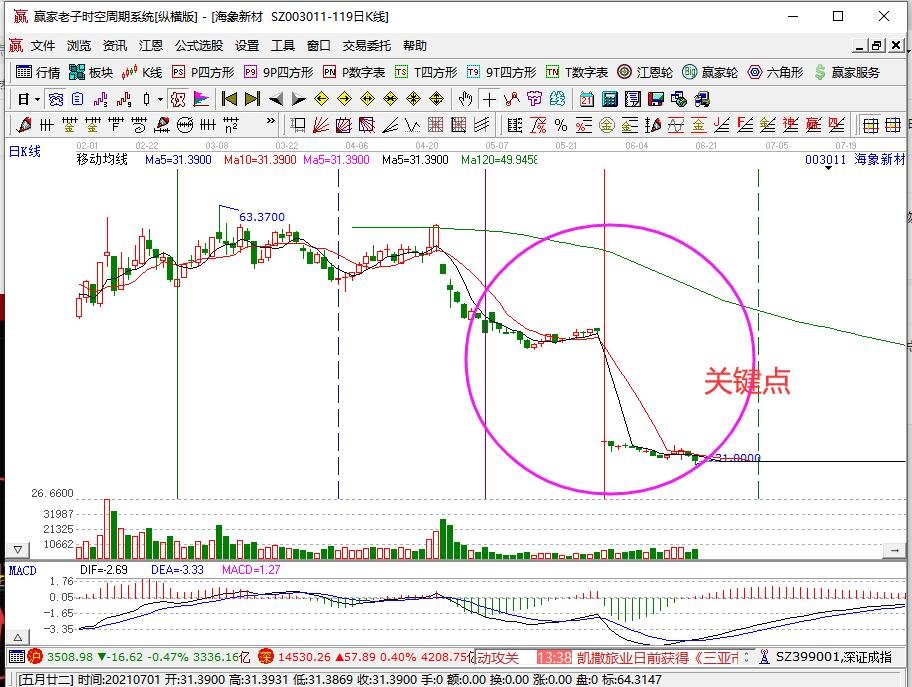Open the 设置 menu
Image resolution: width=912 pixels, height=687 pixels.
(x=247, y=45)
